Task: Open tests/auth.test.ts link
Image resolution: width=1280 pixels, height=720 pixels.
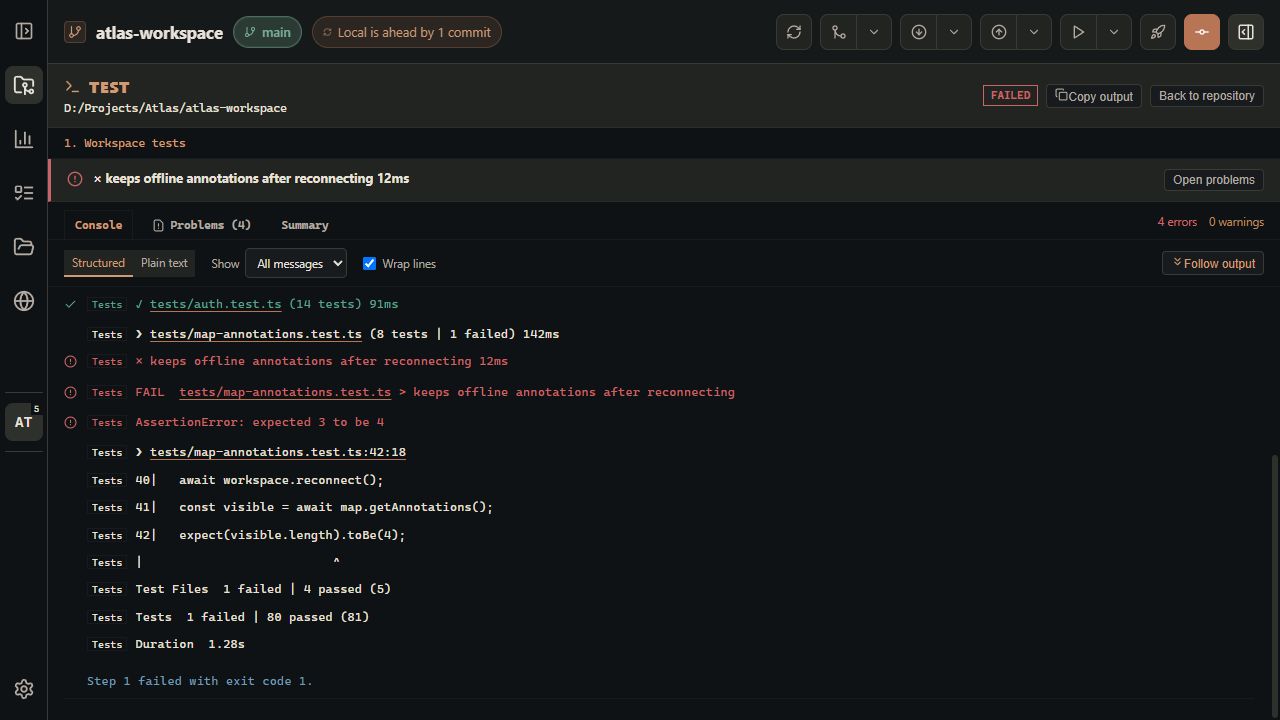Action: tap(216, 304)
